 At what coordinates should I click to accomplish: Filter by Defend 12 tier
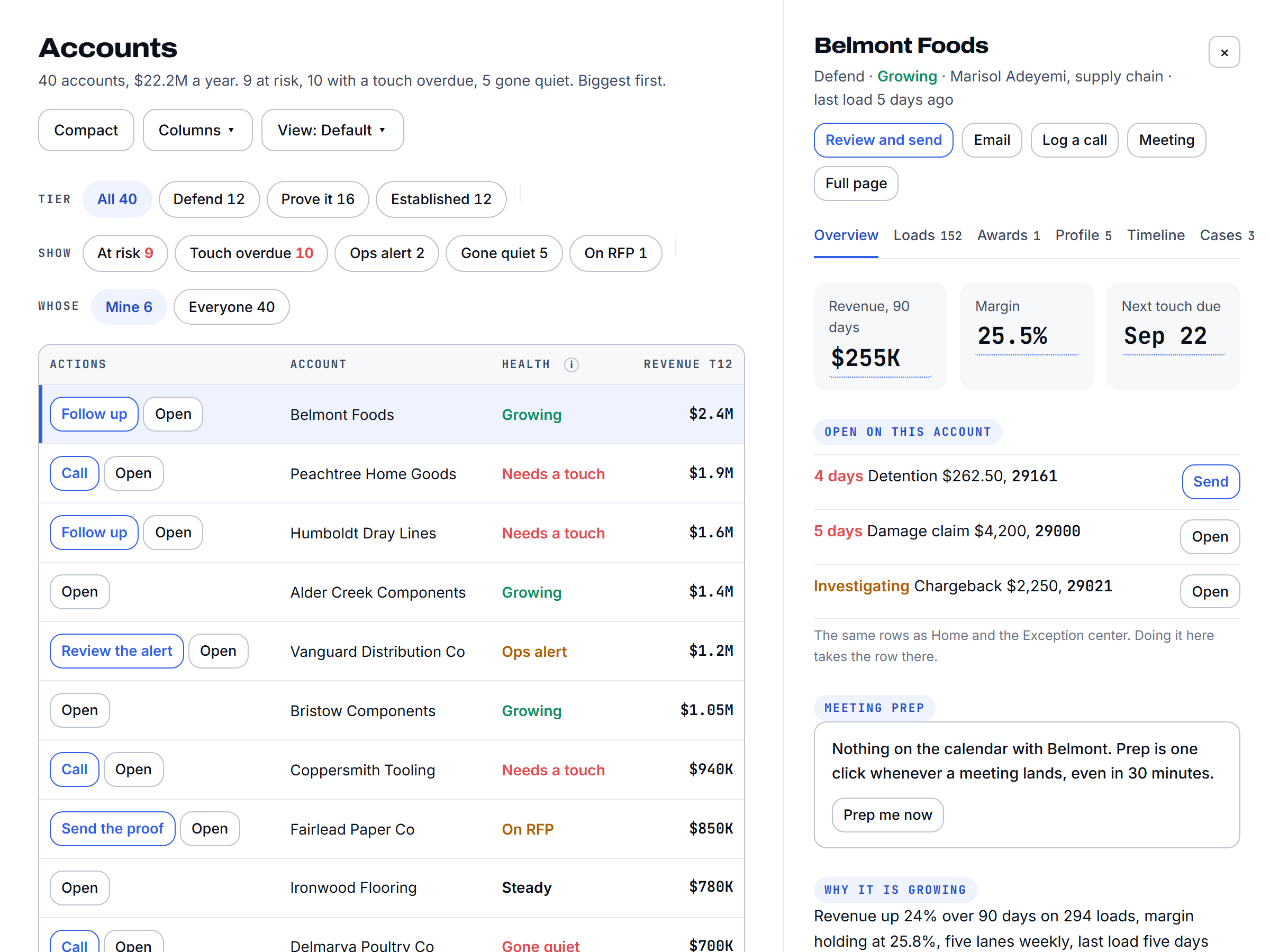click(x=209, y=199)
